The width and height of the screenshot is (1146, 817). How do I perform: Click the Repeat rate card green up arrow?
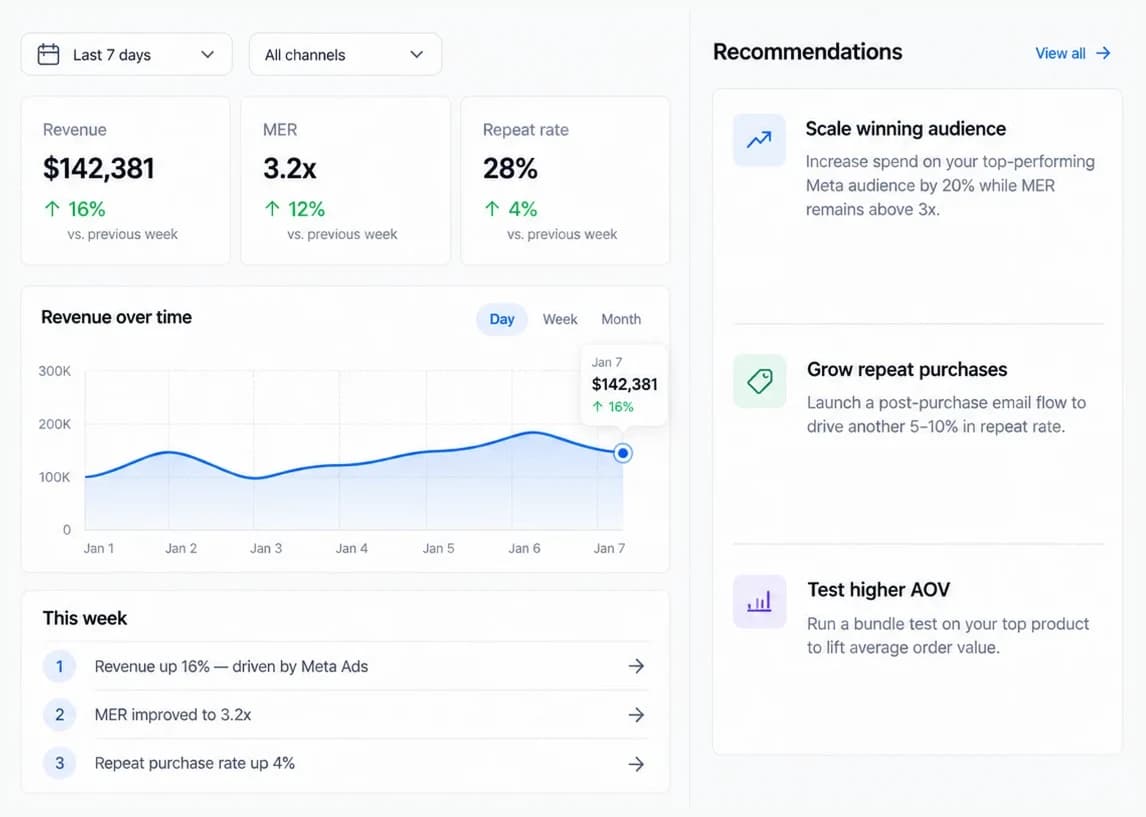coord(492,209)
